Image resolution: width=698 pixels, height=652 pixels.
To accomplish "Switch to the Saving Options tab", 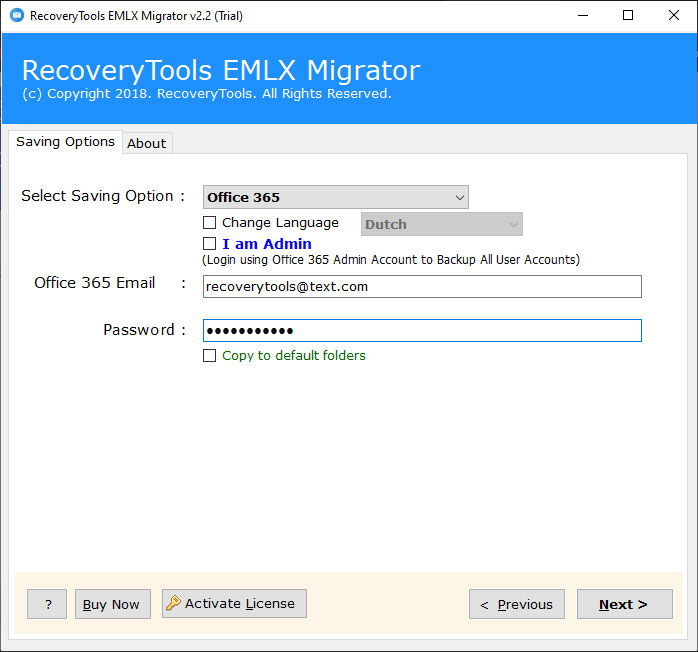I will [x=65, y=142].
